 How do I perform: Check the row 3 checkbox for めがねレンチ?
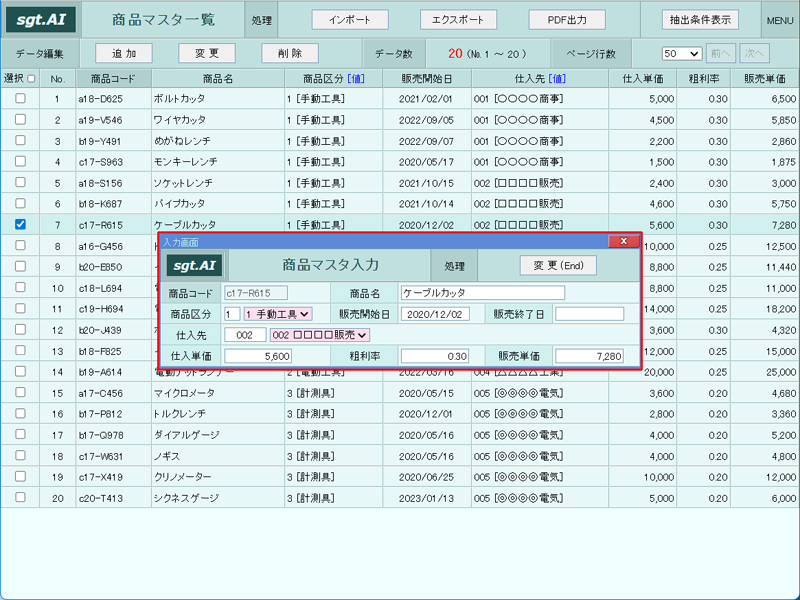[x=20, y=140]
